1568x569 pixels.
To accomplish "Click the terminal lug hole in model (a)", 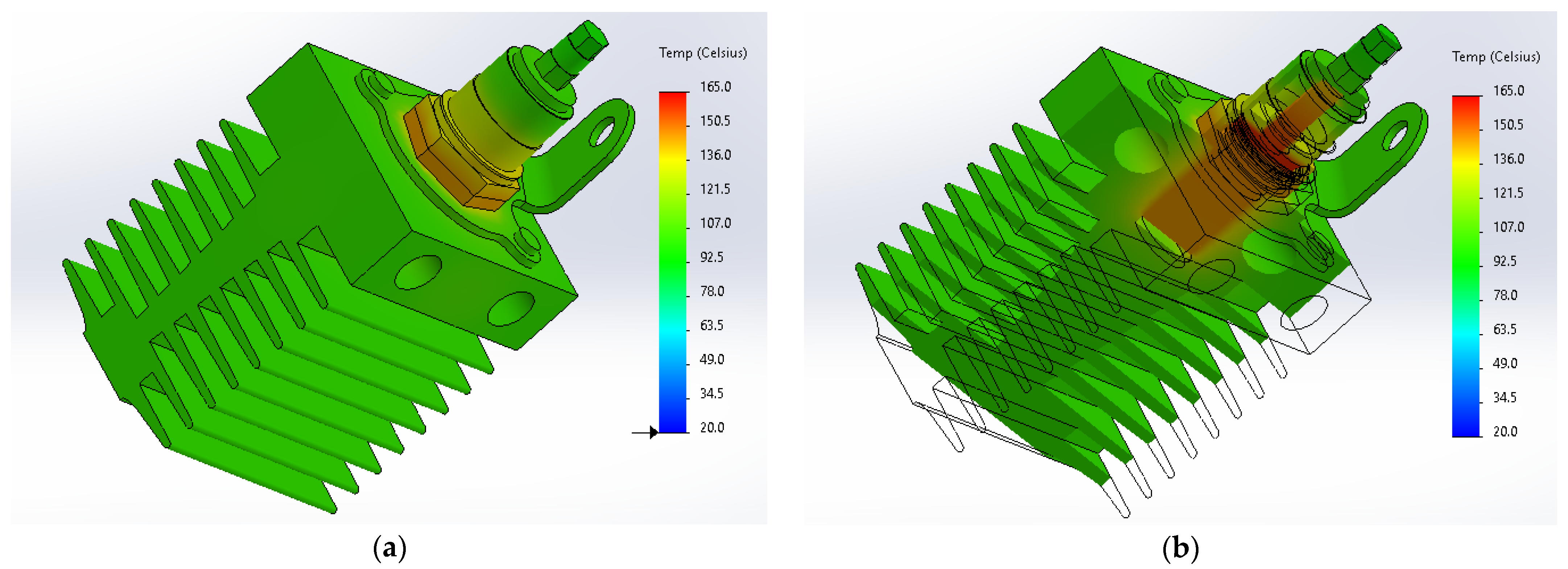I will (603, 132).
